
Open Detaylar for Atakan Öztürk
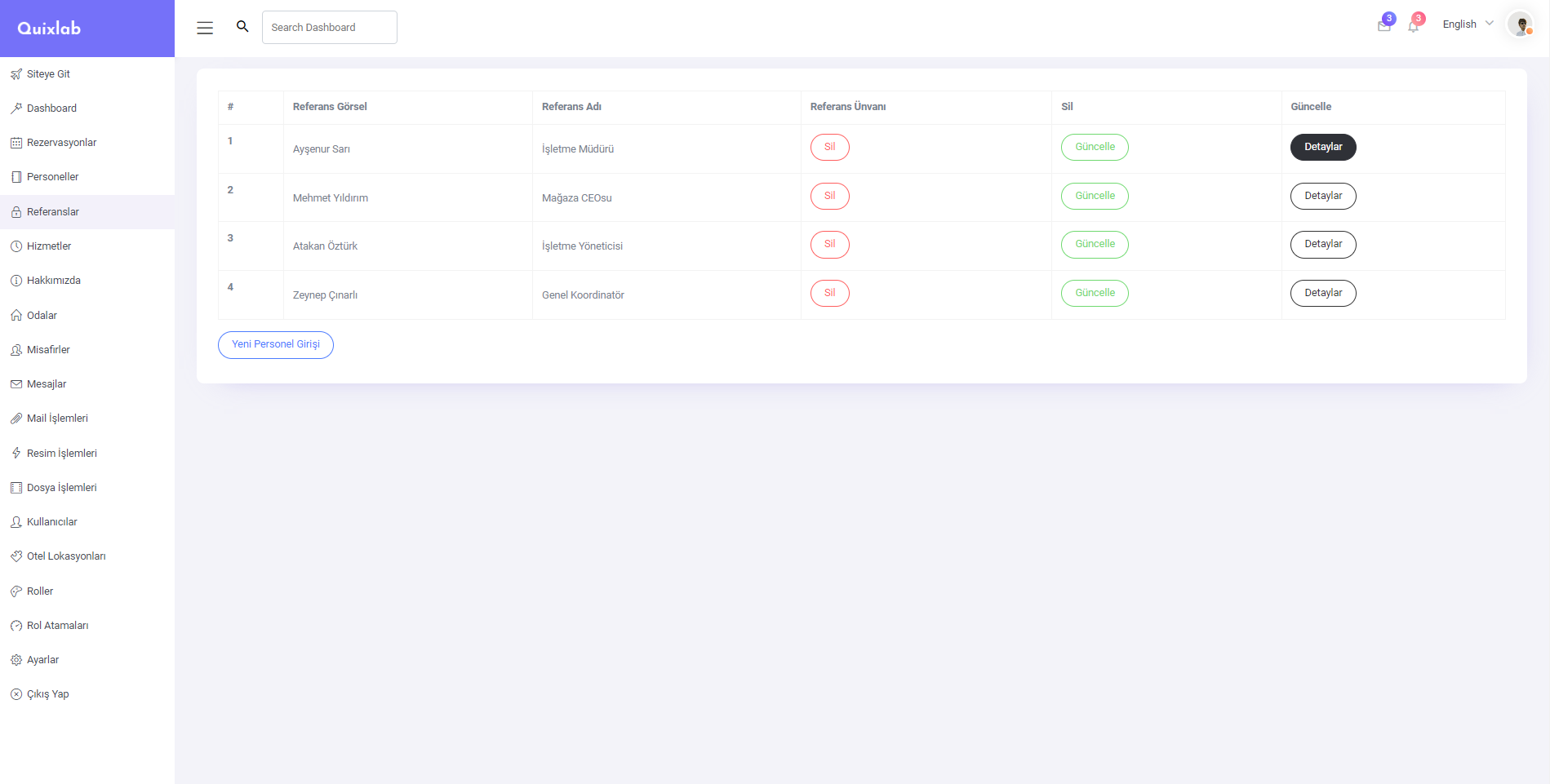(1323, 244)
